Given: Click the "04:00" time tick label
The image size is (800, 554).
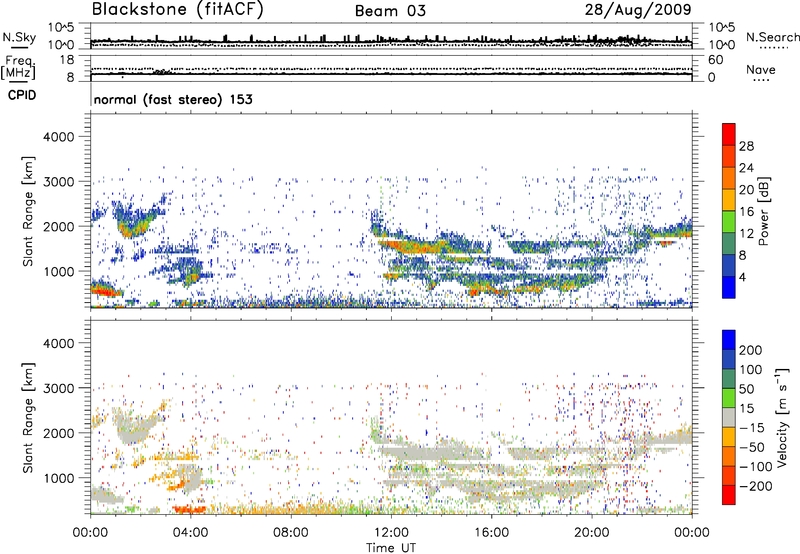Looking at the screenshot, I should [190, 533].
